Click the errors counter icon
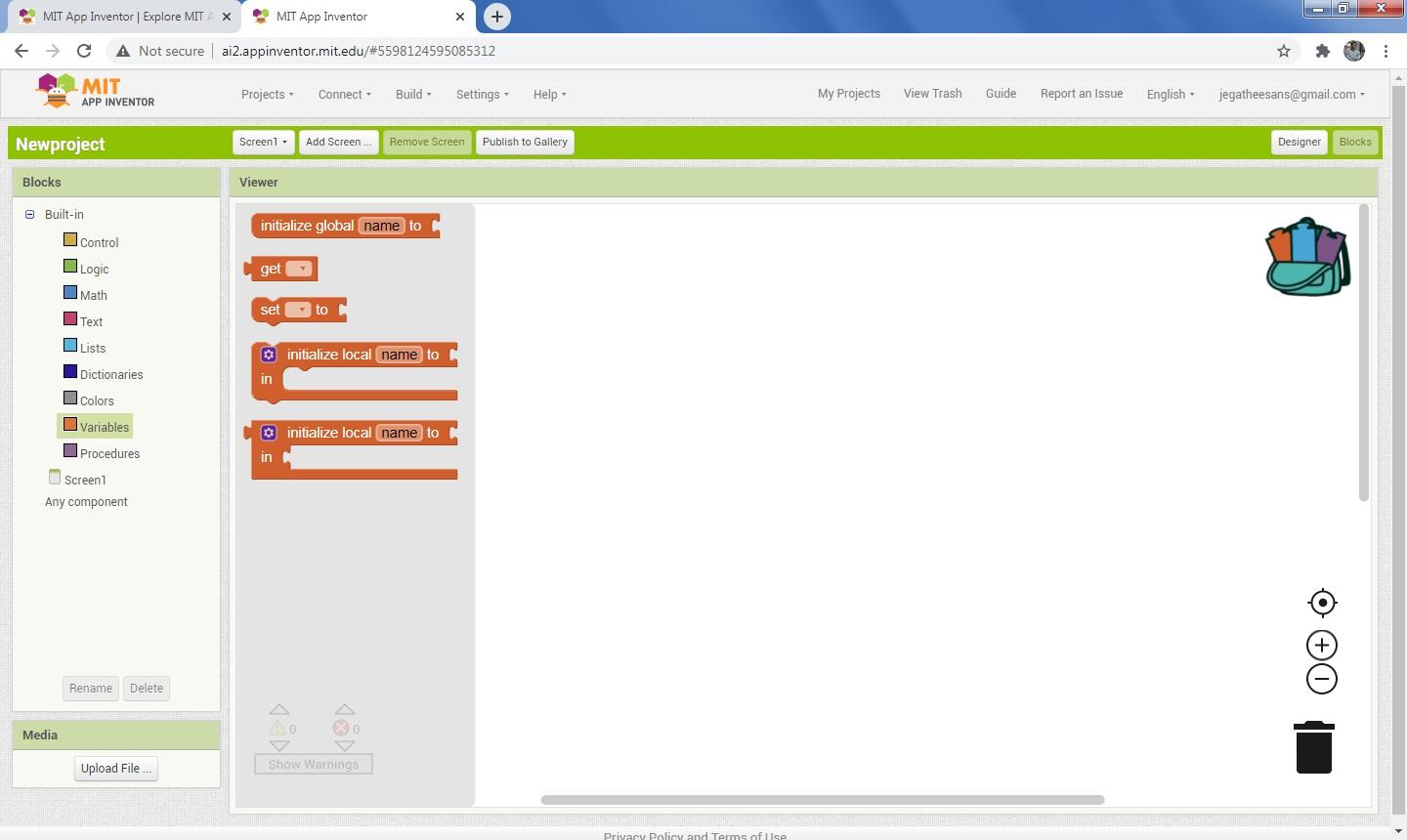The height and width of the screenshot is (840, 1407). pyautogui.click(x=342, y=728)
